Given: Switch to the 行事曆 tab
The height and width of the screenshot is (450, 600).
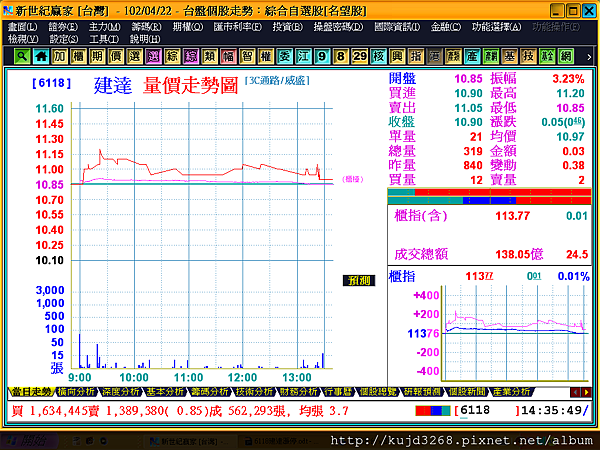Looking at the screenshot, I should coord(338,392).
